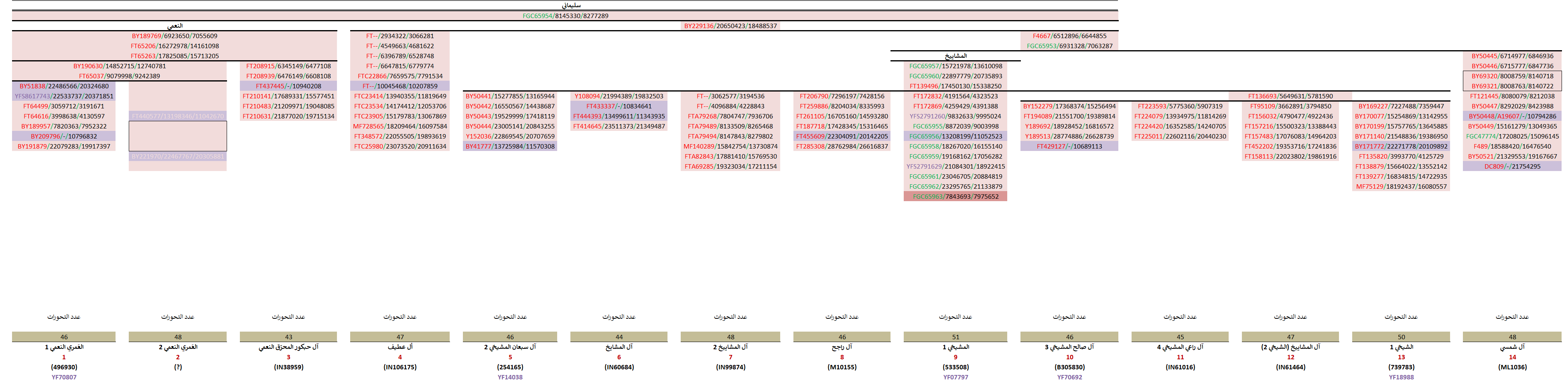Click the YF07797 link
This screenshot has width=1568, height=383.
pyautogui.click(x=955, y=377)
